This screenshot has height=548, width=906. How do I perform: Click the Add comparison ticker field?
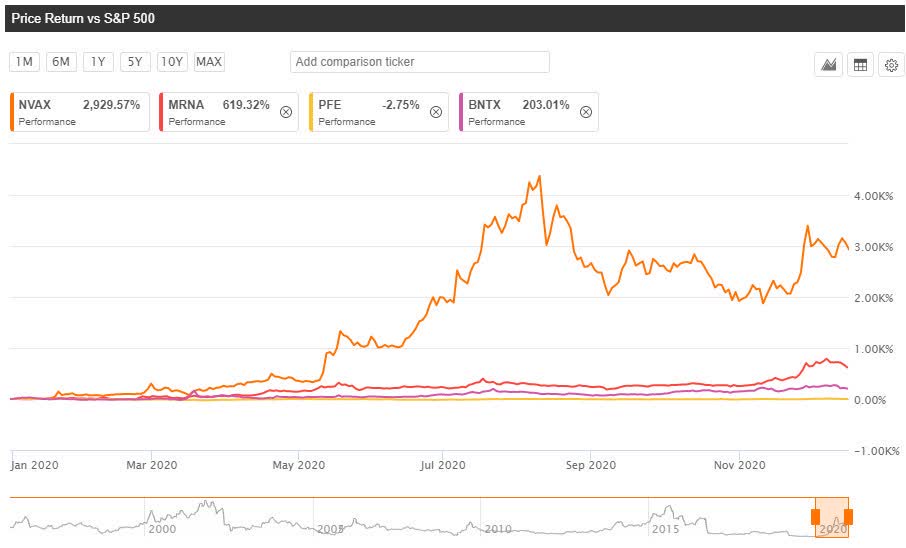coord(420,62)
